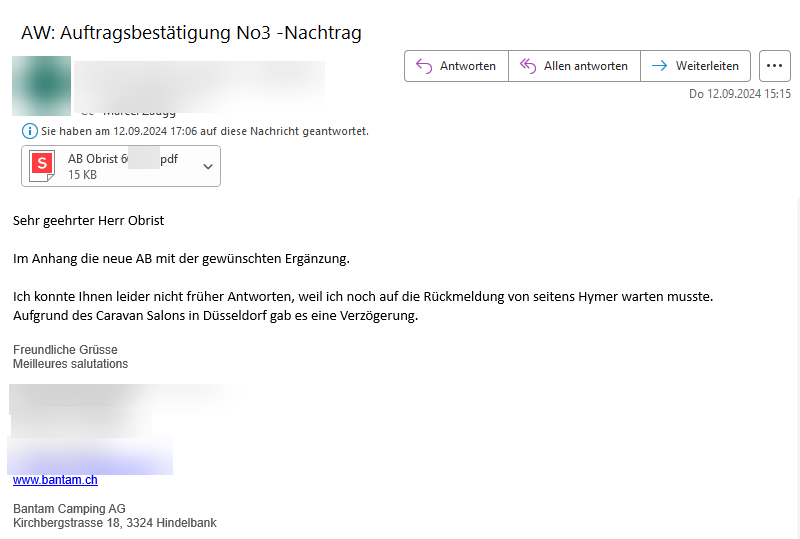Click the info icon in the replied notice

[x=29, y=131]
